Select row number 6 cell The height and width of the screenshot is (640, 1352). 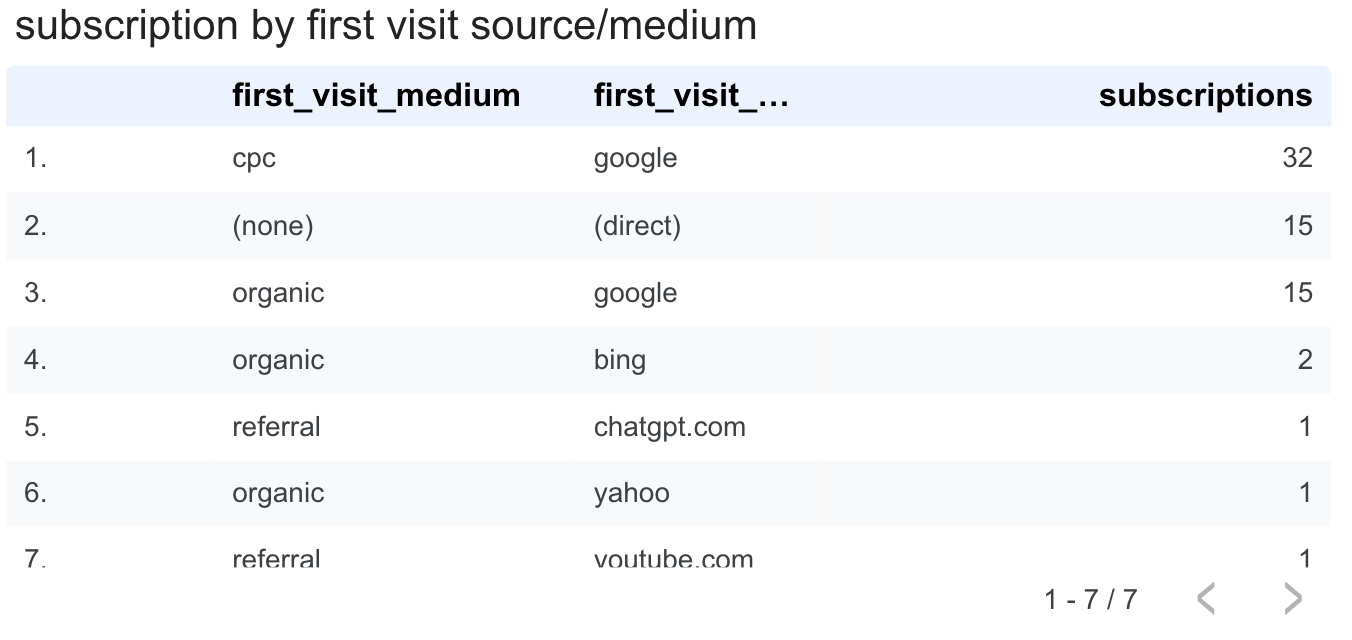[36, 493]
